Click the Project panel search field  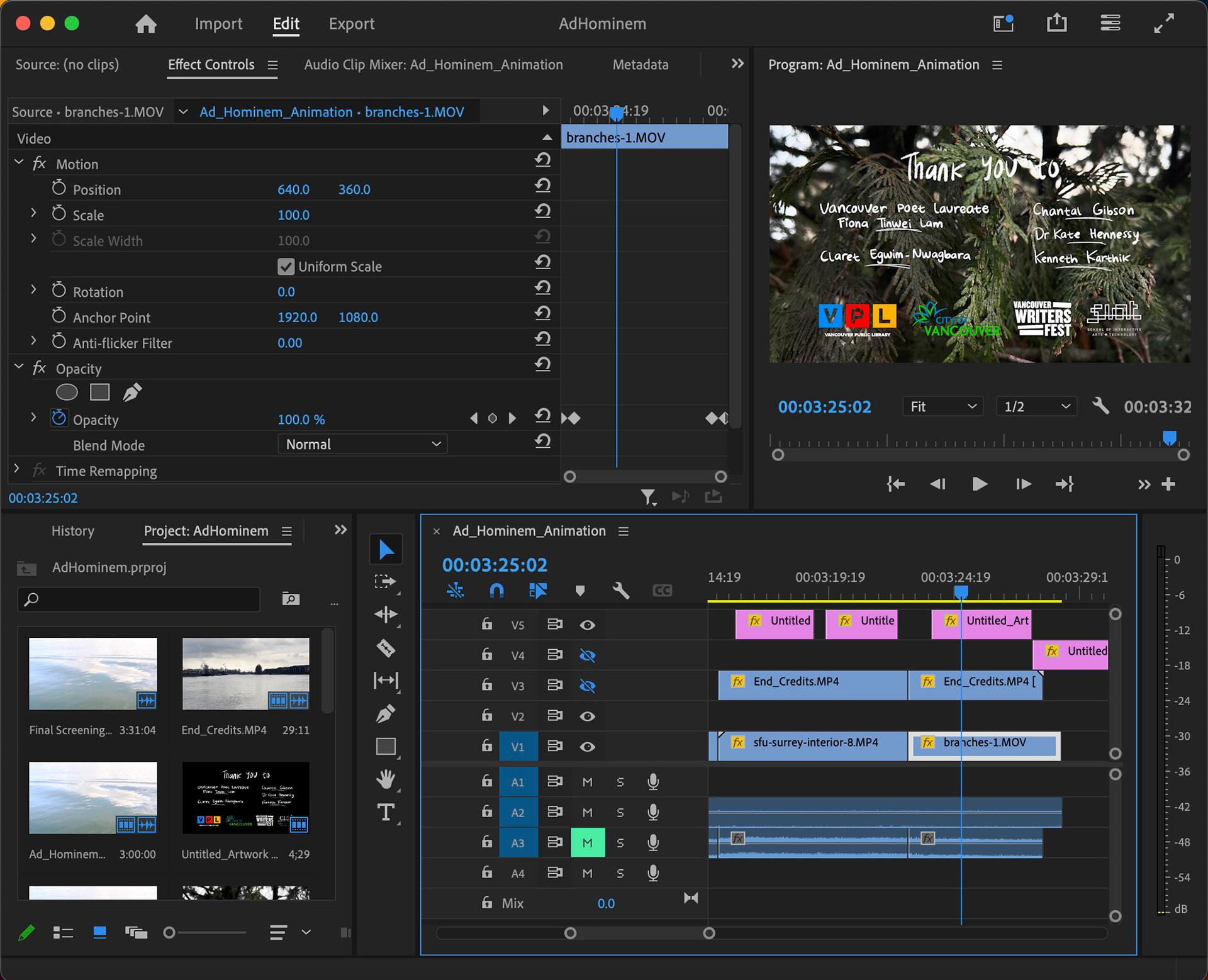click(x=138, y=599)
